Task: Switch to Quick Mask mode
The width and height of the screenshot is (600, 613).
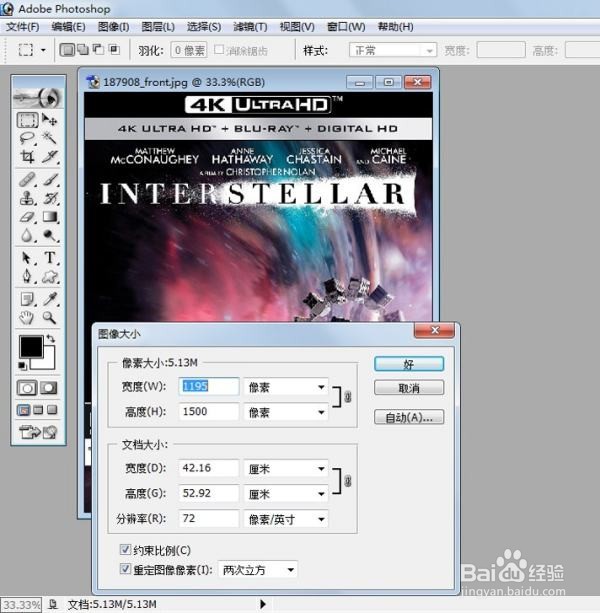Action: pyautogui.click(x=49, y=388)
